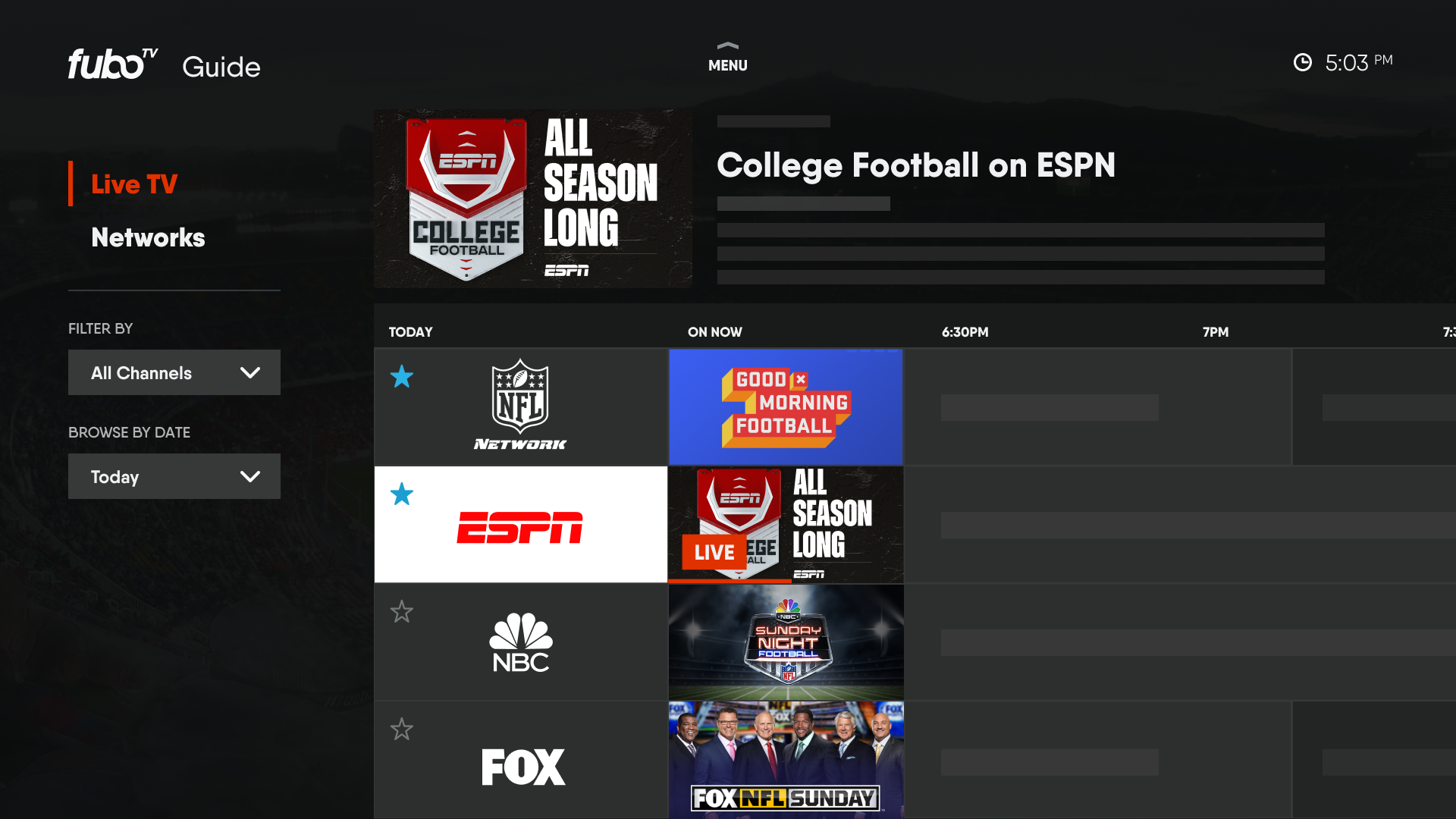Click the FOX channel icon

tap(520, 763)
